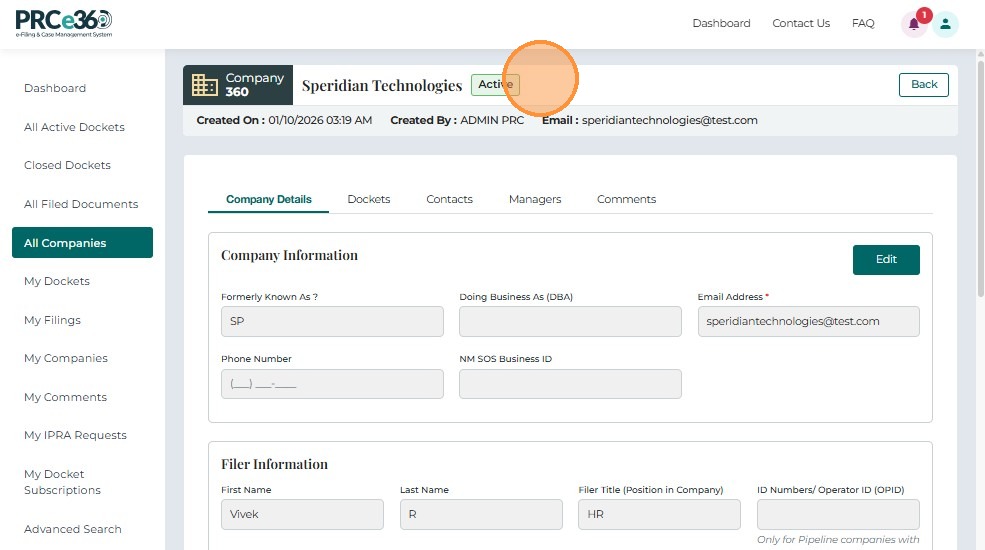Open the Dashboard link in the top navigation
Screen dimensions: 985x550
(x=721, y=23)
